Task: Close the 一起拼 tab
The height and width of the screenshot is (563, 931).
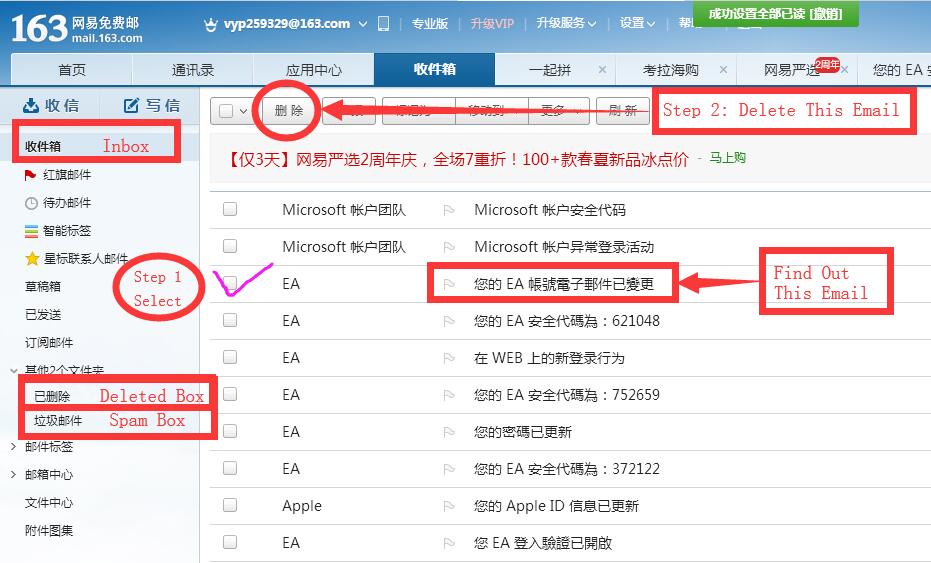Action: pos(602,69)
